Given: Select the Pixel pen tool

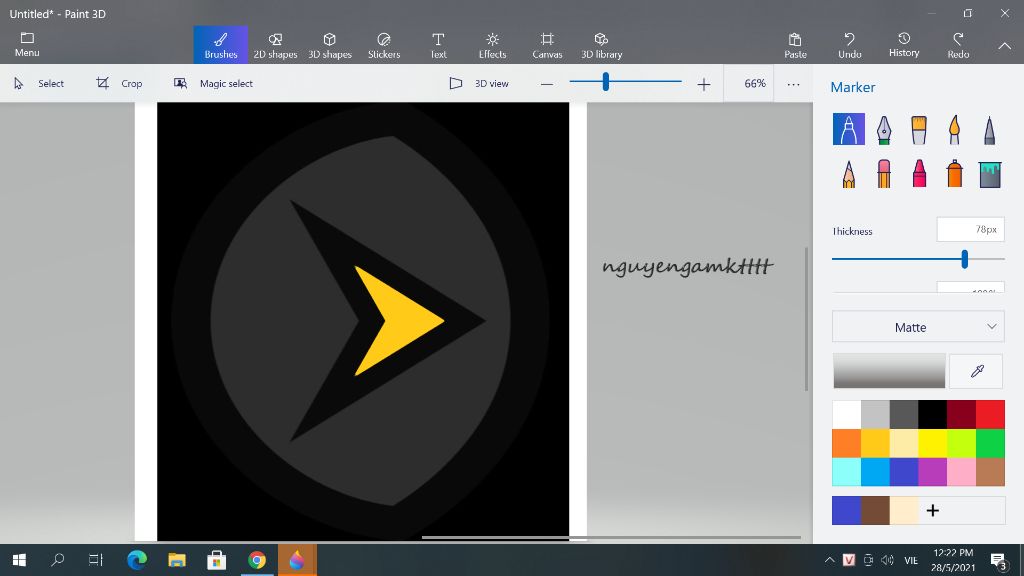Looking at the screenshot, I should click(x=989, y=129).
